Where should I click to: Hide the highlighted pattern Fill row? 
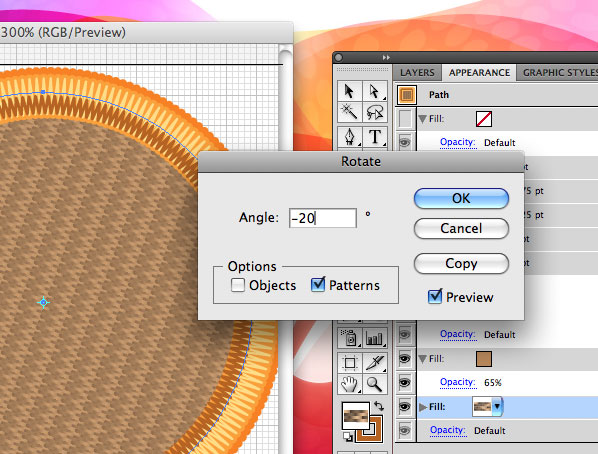pyautogui.click(x=405, y=407)
